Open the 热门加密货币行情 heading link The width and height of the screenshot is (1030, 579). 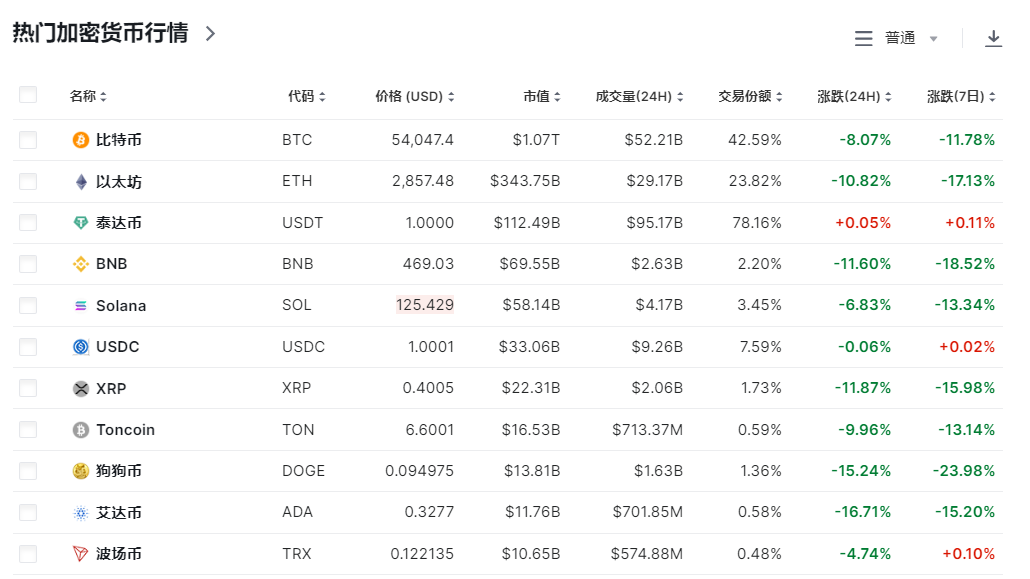tap(113, 33)
